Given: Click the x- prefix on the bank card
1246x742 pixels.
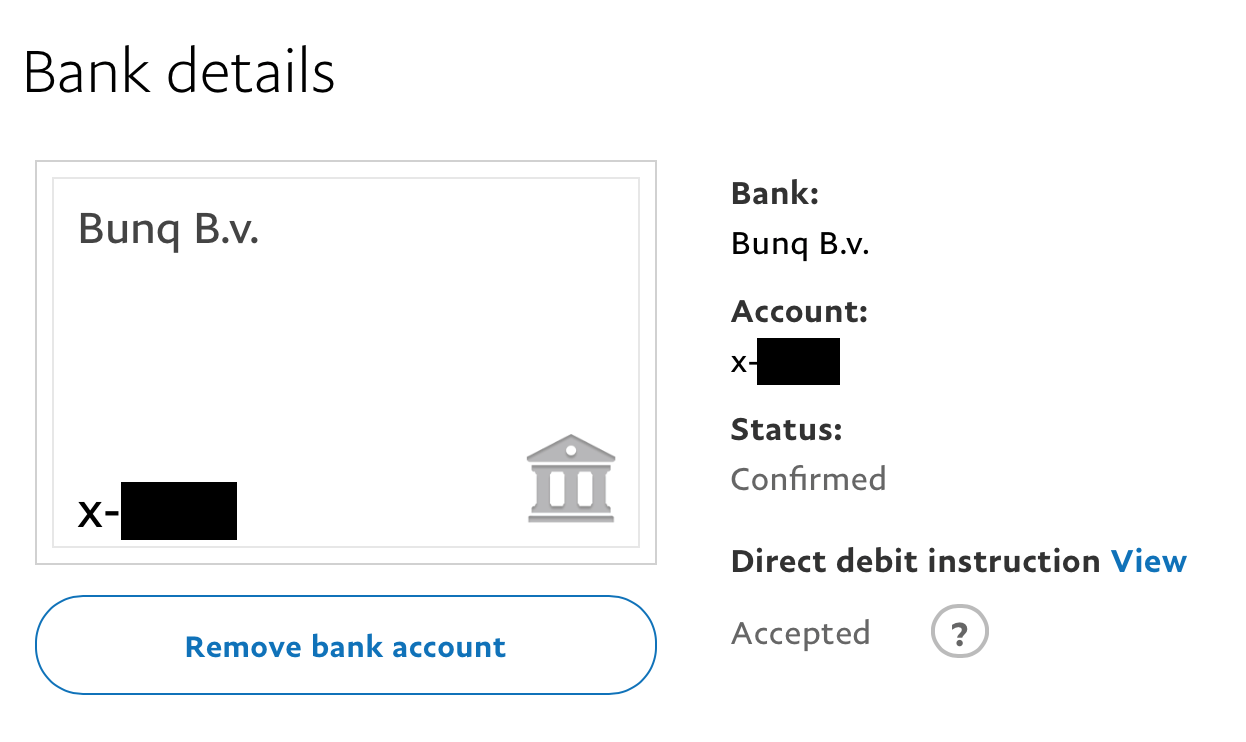Looking at the screenshot, I should (98, 513).
